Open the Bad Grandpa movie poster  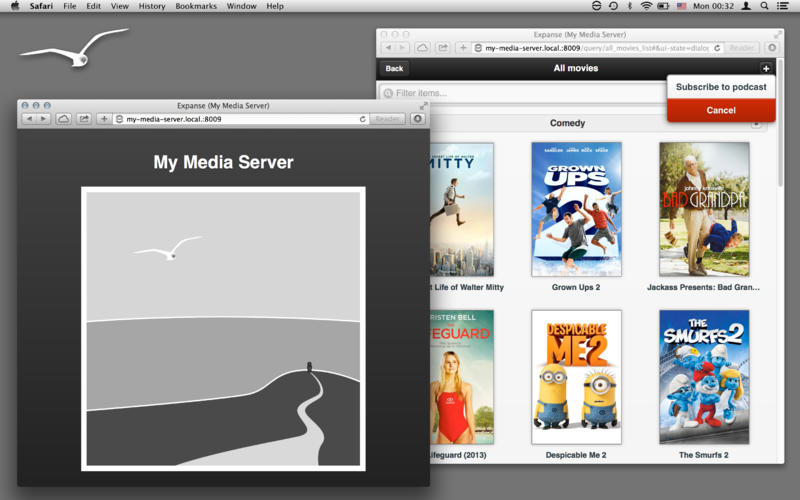(x=704, y=209)
